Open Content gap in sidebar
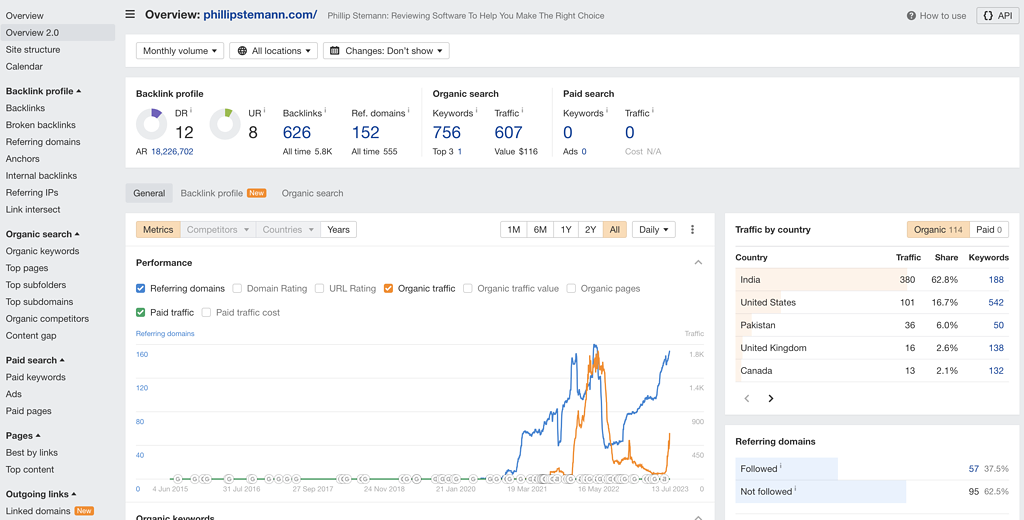The width and height of the screenshot is (1024, 520). pyautogui.click(x=31, y=336)
